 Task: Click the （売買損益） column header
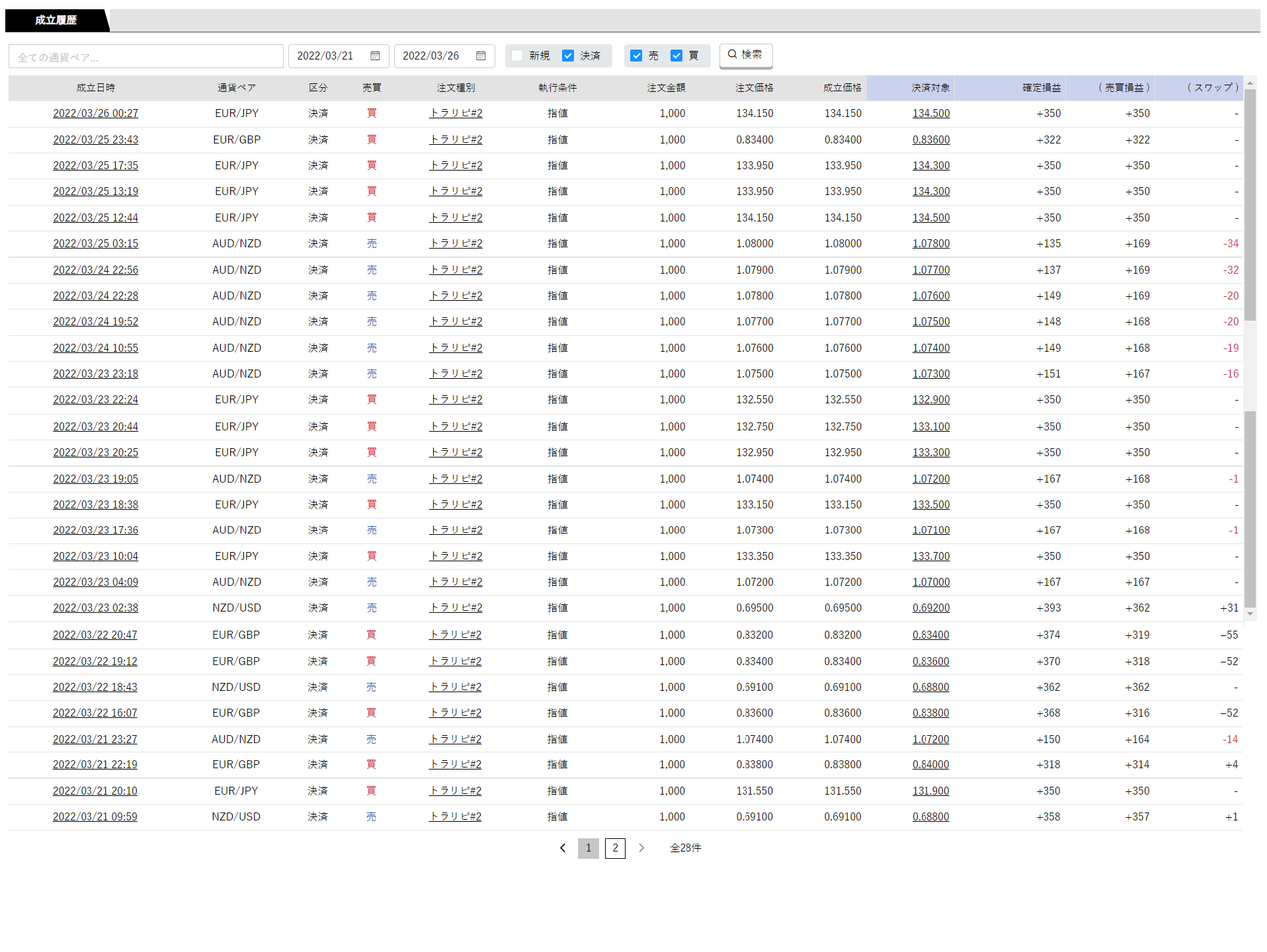coord(1124,88)
